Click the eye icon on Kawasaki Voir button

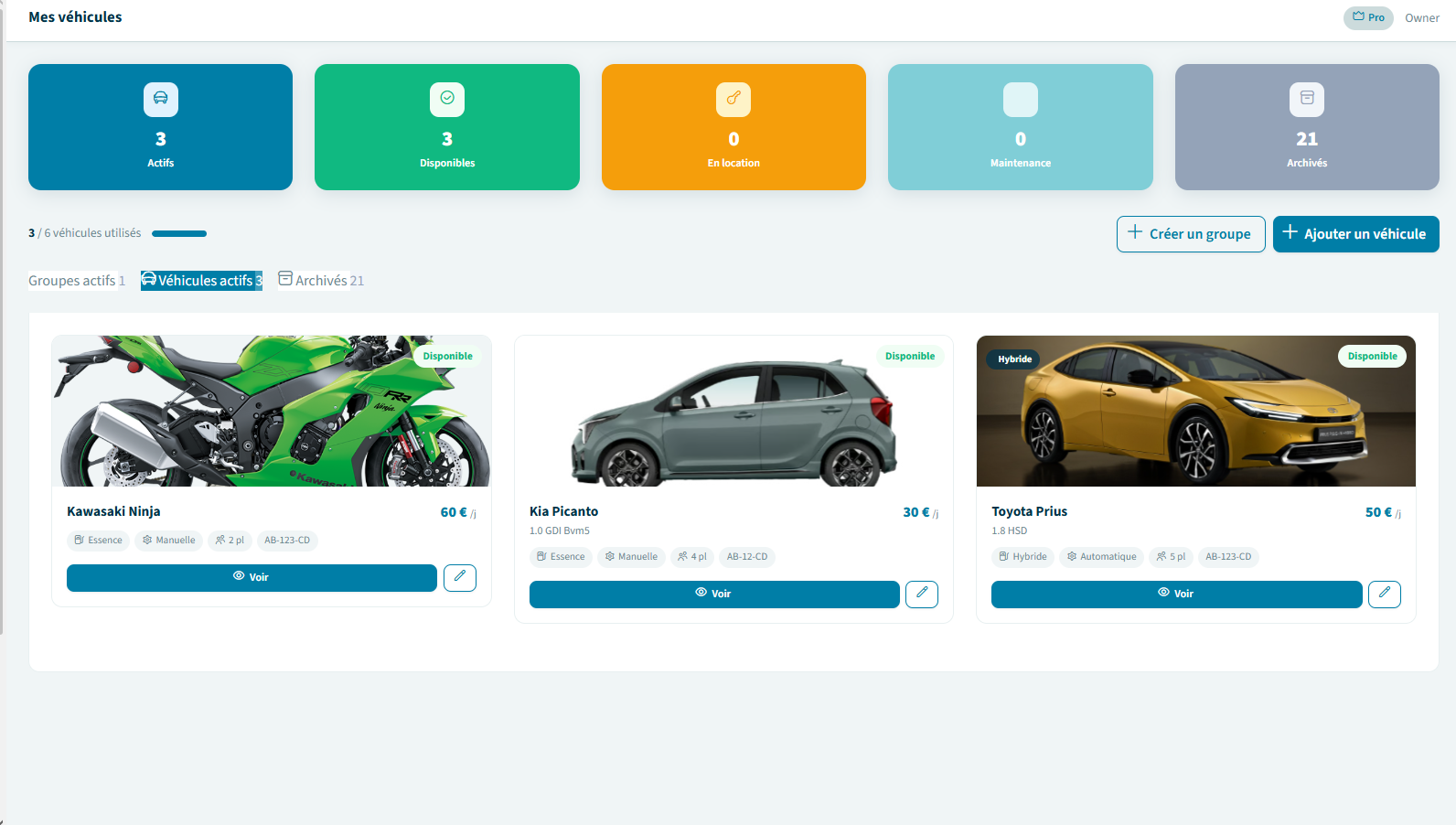click(239, 576)
